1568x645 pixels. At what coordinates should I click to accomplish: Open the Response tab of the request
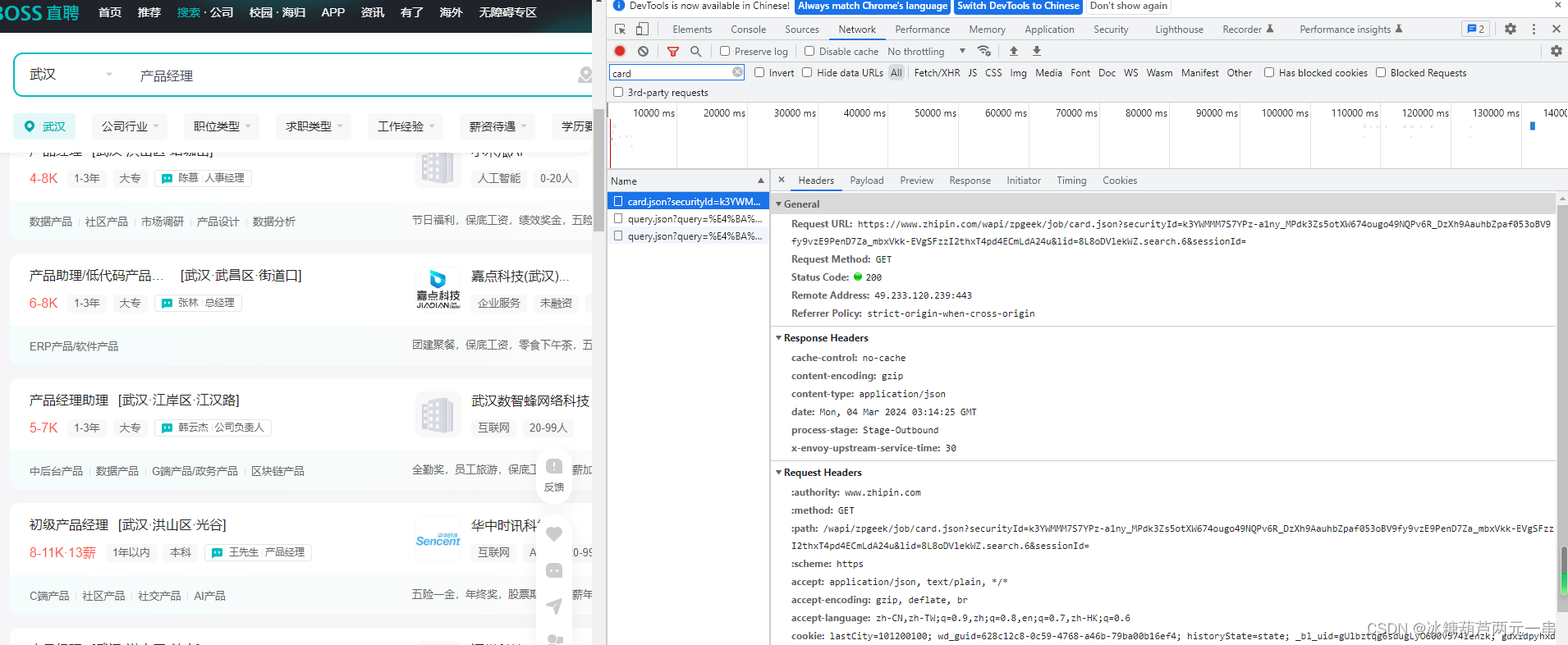[970, 180]
